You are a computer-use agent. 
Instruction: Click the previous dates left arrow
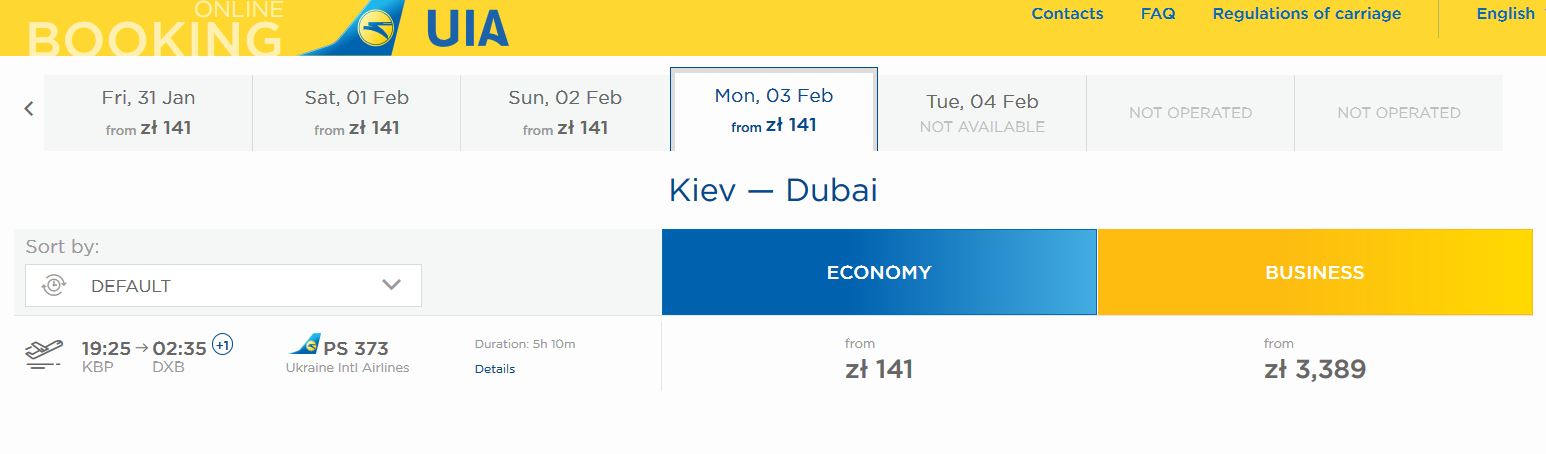tap(29, 109)
